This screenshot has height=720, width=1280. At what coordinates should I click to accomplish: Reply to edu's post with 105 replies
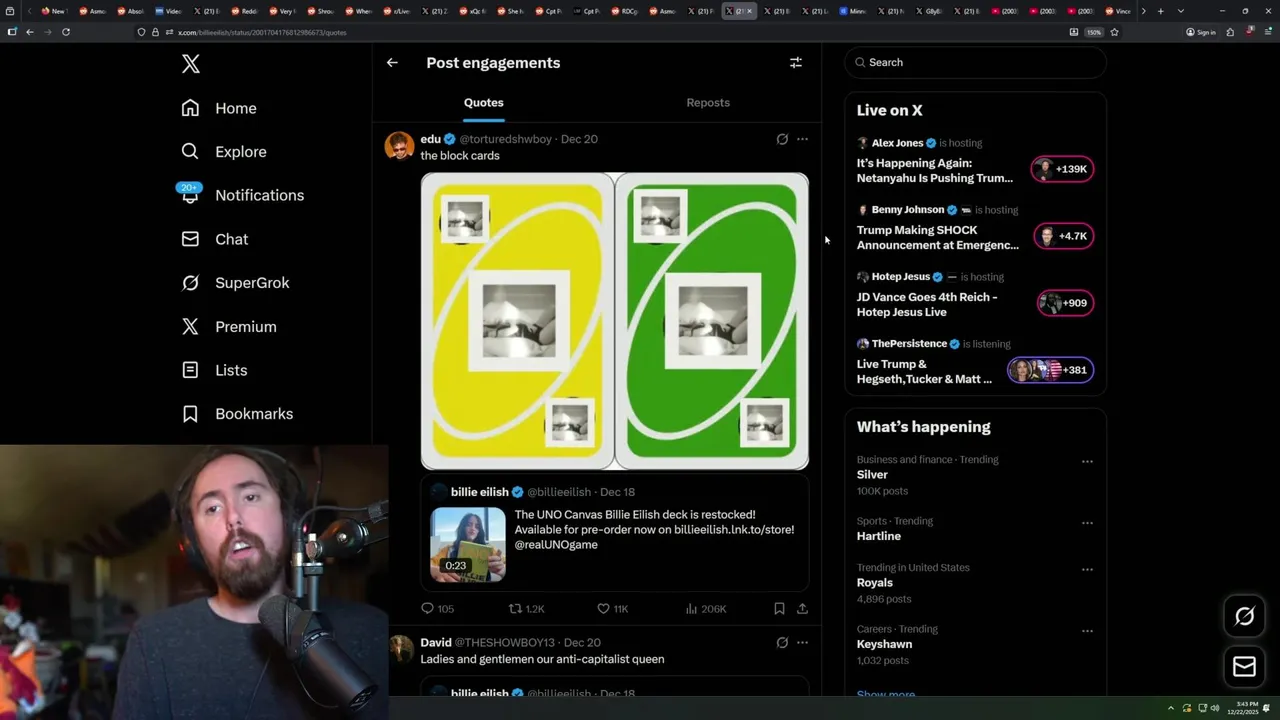[438, 608]
